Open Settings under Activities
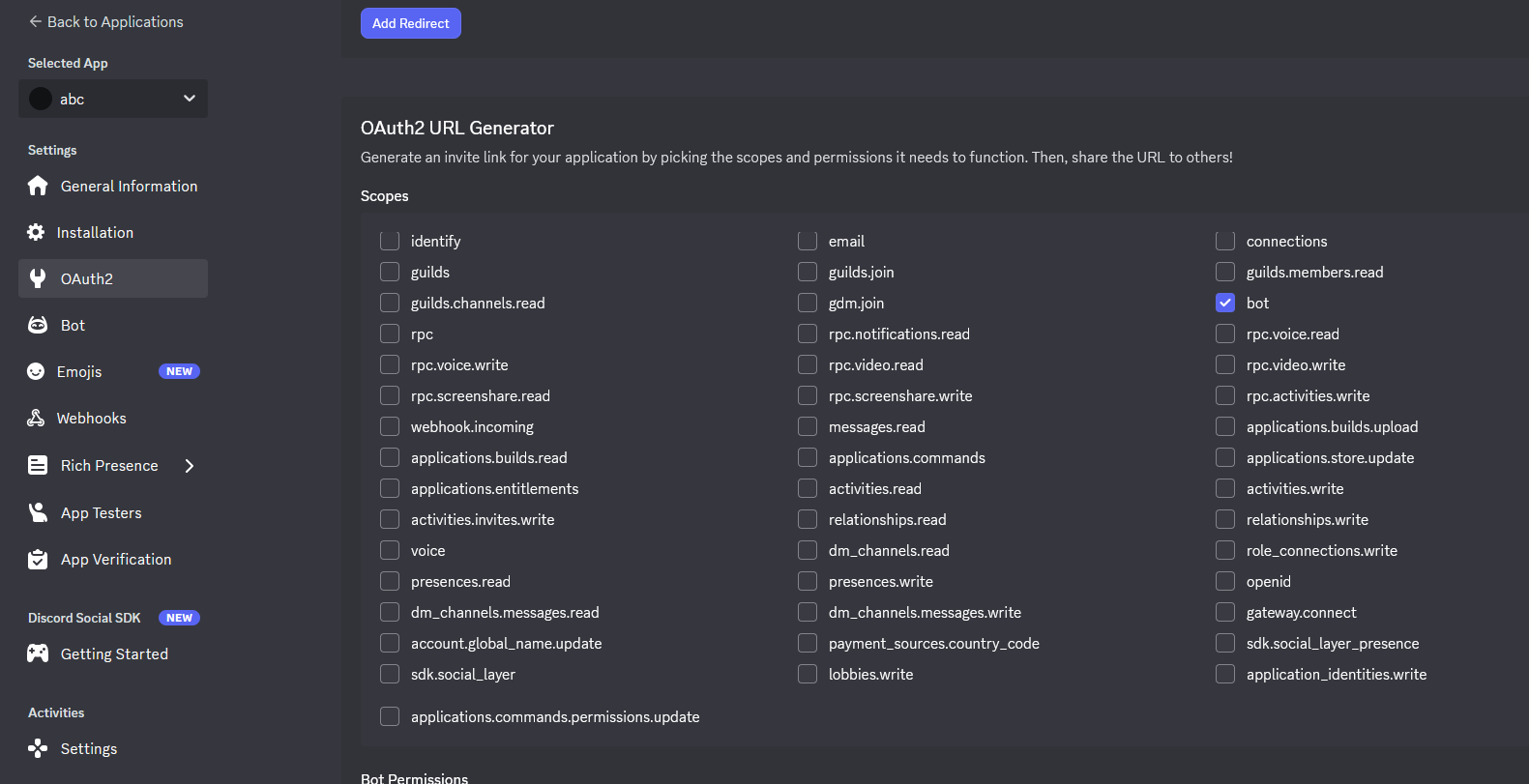The width and height of the screenshot is (1529, 784). [x=113, y=748]
